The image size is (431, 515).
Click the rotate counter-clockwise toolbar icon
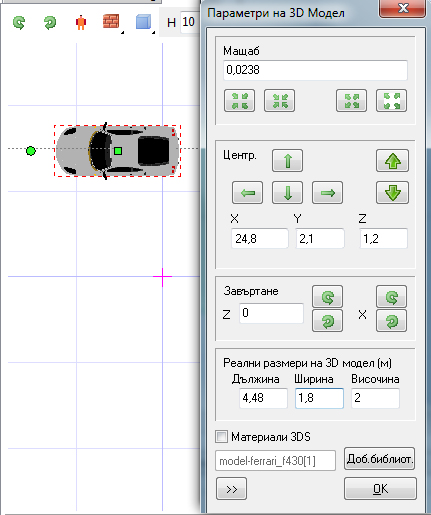[x=19, y=23]
